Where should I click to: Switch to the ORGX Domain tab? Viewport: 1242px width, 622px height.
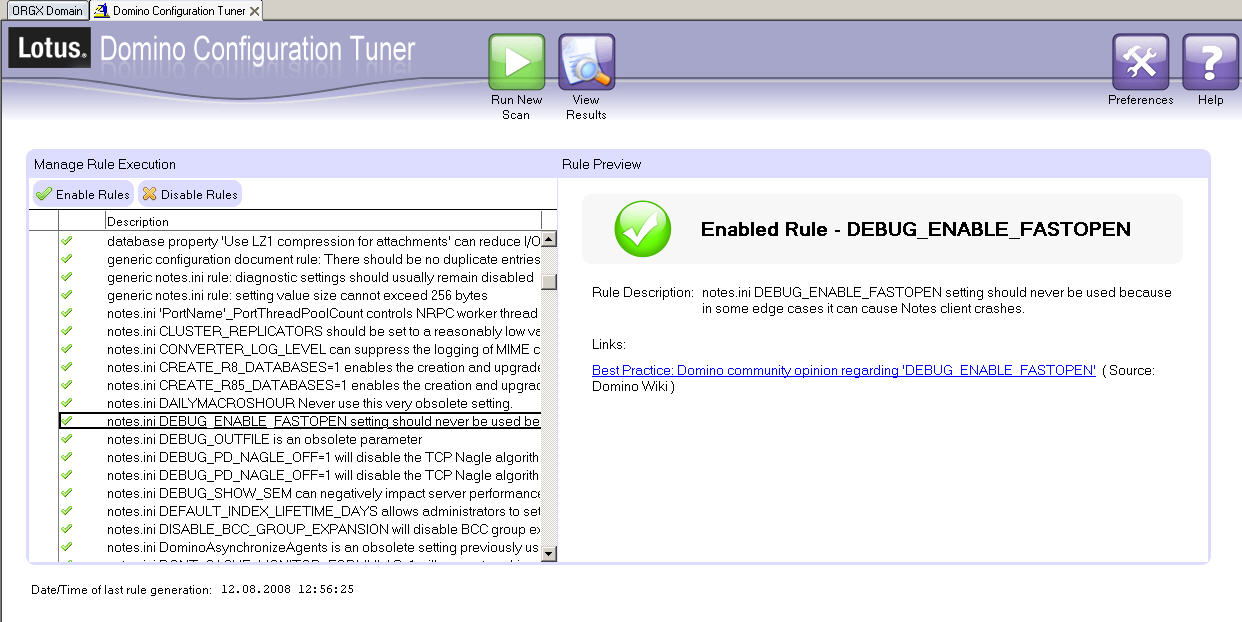click(x=46, y=10)
